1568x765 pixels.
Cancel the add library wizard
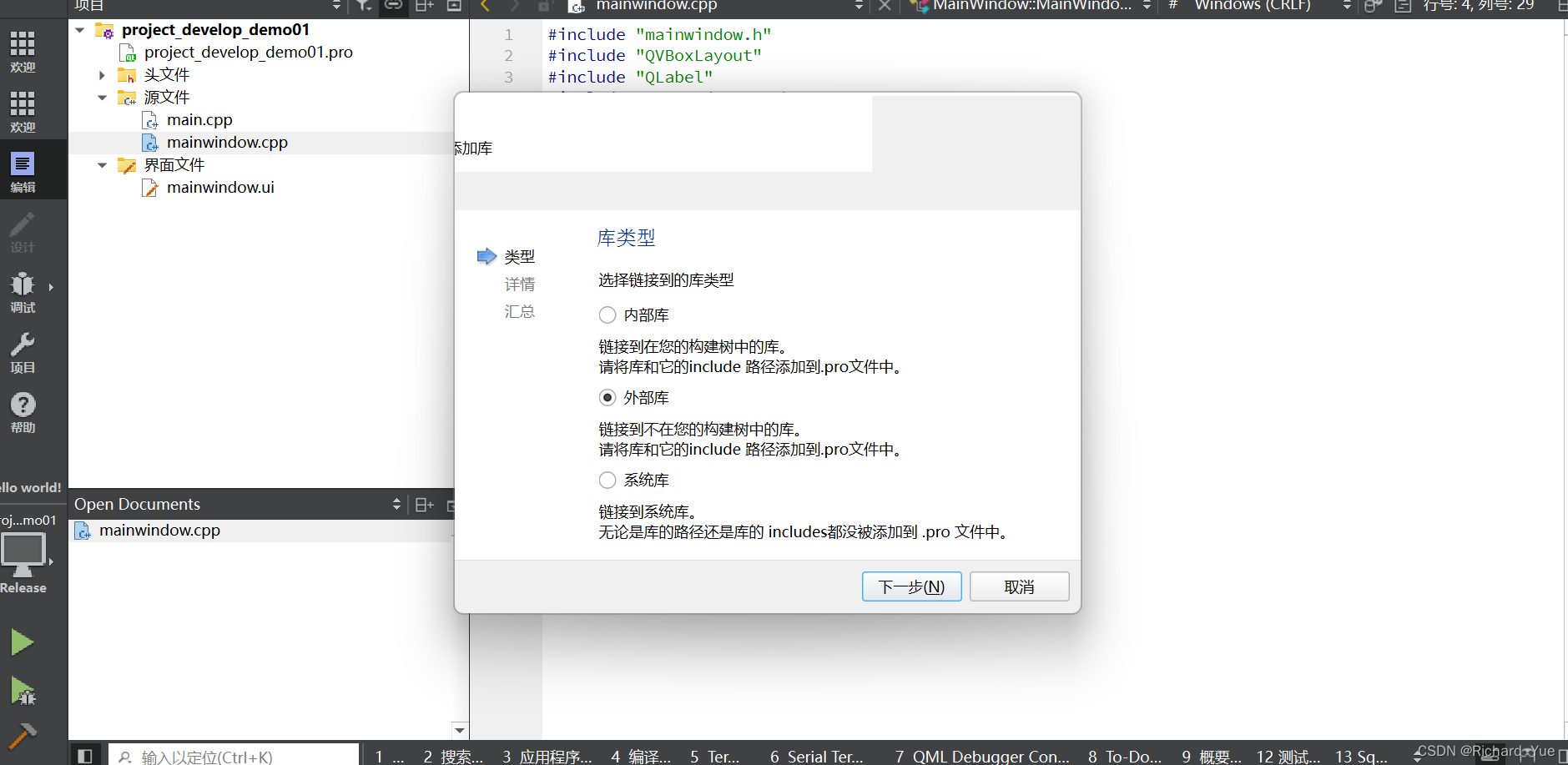pos(1019,586)
